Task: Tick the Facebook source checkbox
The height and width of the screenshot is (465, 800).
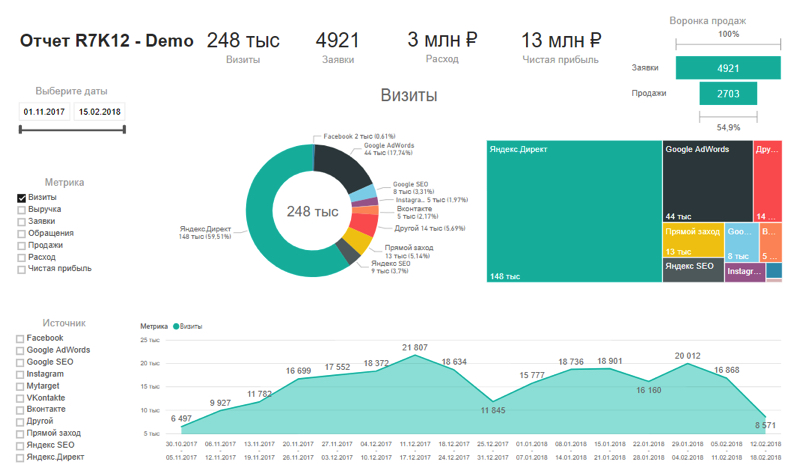Action: point(21,339)
